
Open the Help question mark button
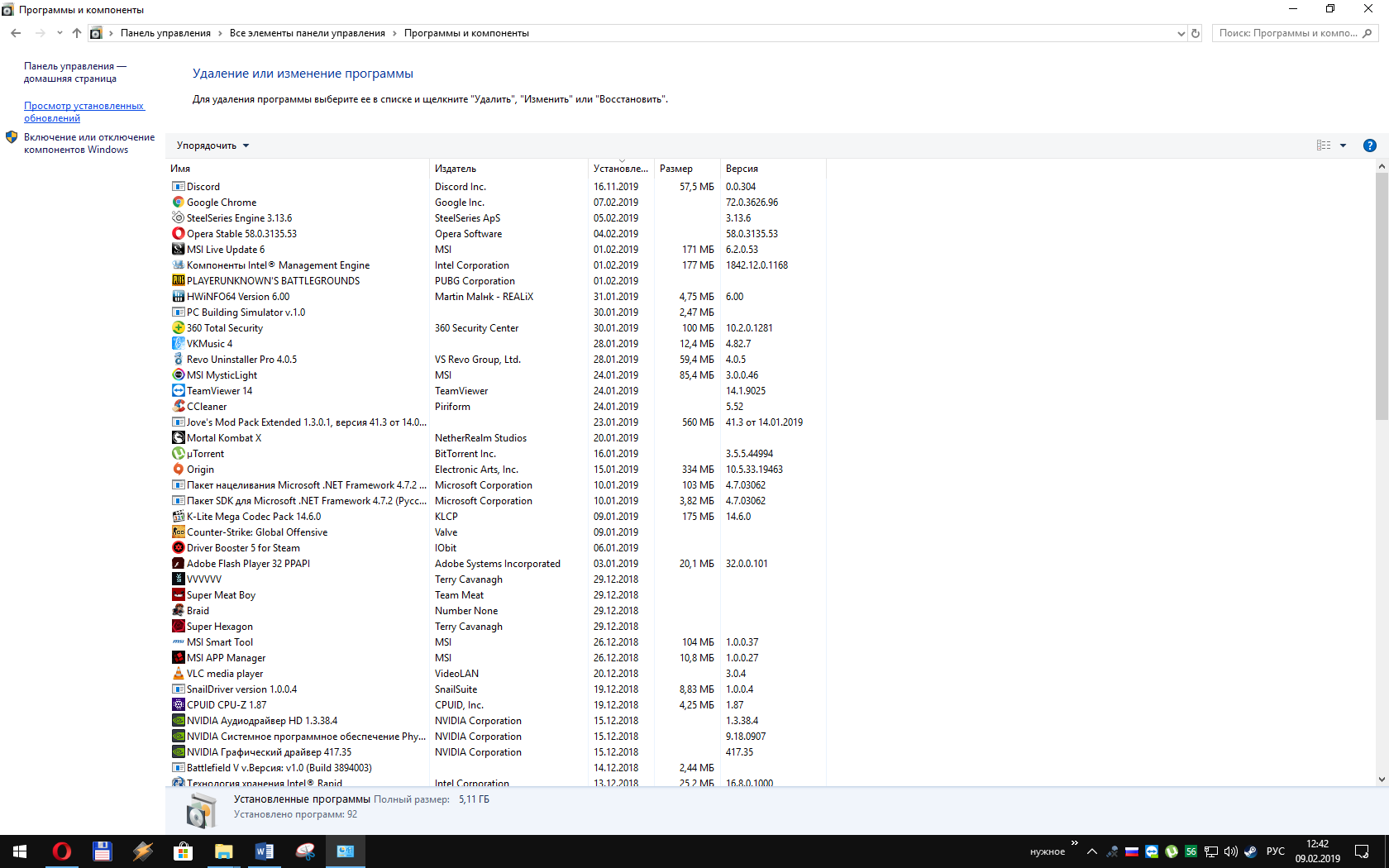tap(1370, 145)
